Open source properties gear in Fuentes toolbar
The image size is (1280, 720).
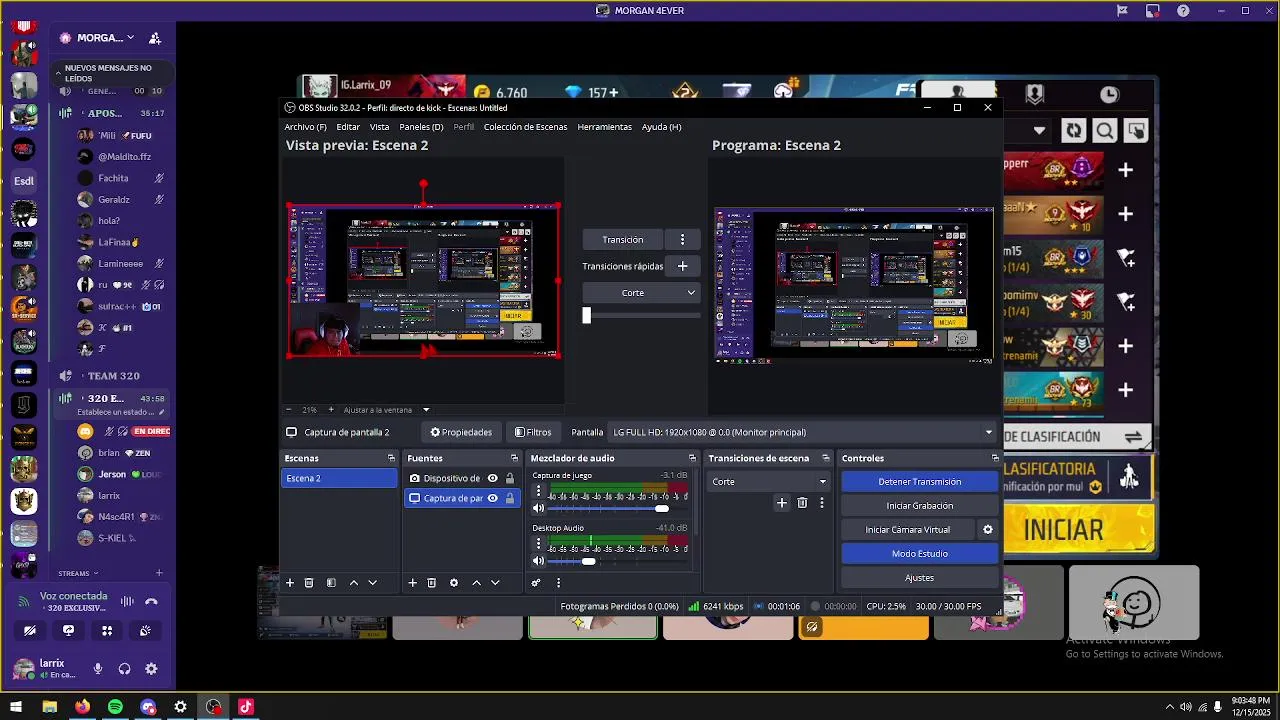[x=454, y=583]
